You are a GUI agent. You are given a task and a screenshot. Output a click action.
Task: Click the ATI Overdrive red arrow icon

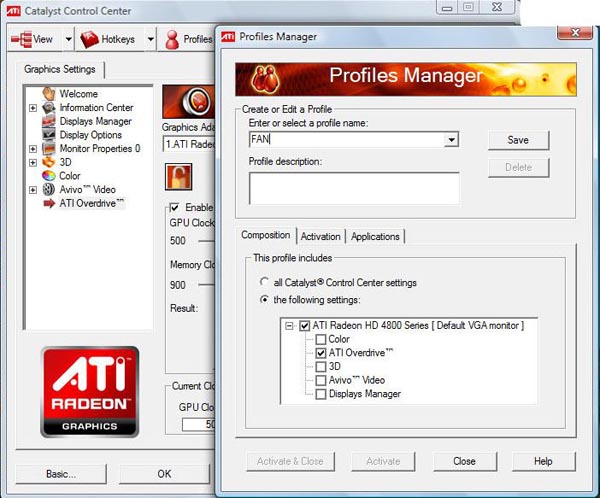pyautogui.click(x=49, y=203)
